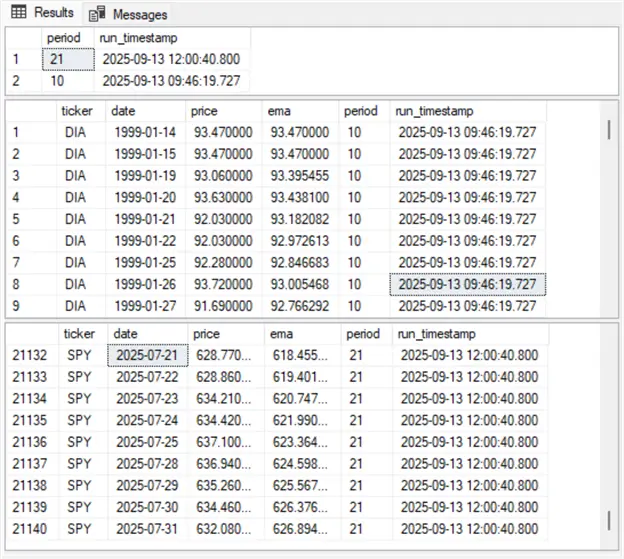Switch to the Results tab
The image size is (624, 559).
(x=42, y=12)
